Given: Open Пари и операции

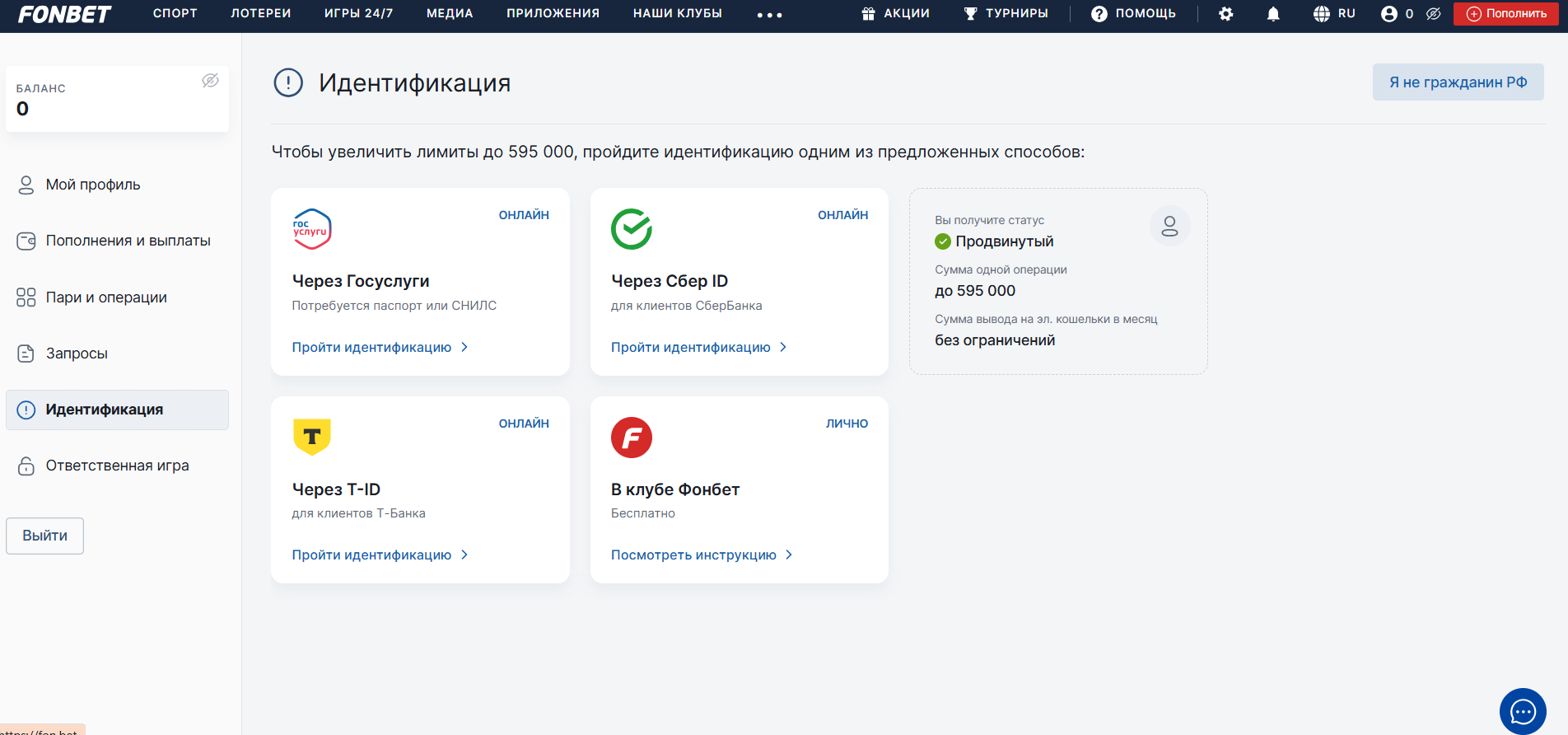Looking at the screenshot, I should click(x=106, y=297).
